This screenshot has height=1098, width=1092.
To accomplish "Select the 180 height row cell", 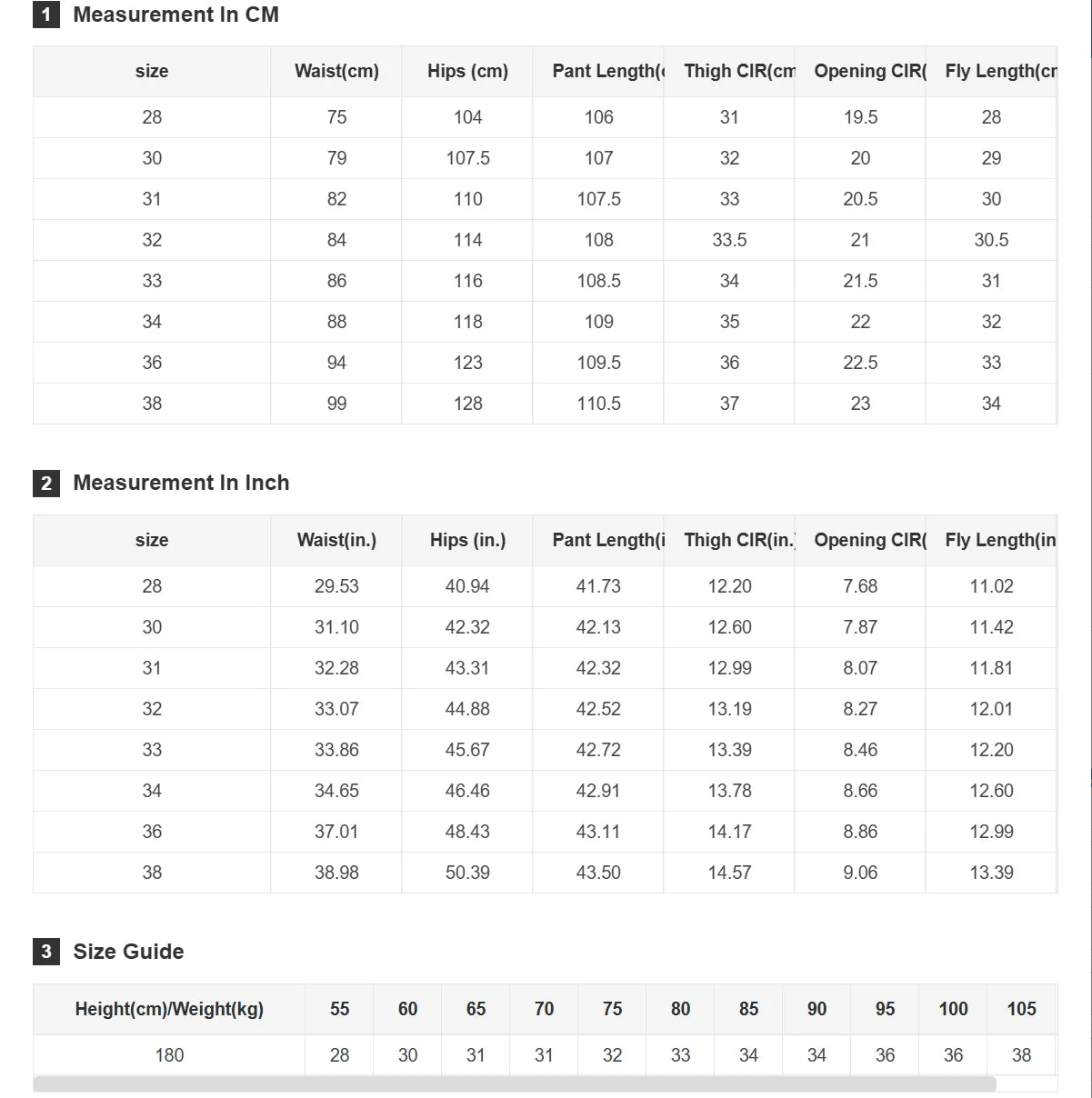I will pos(169,1055).
